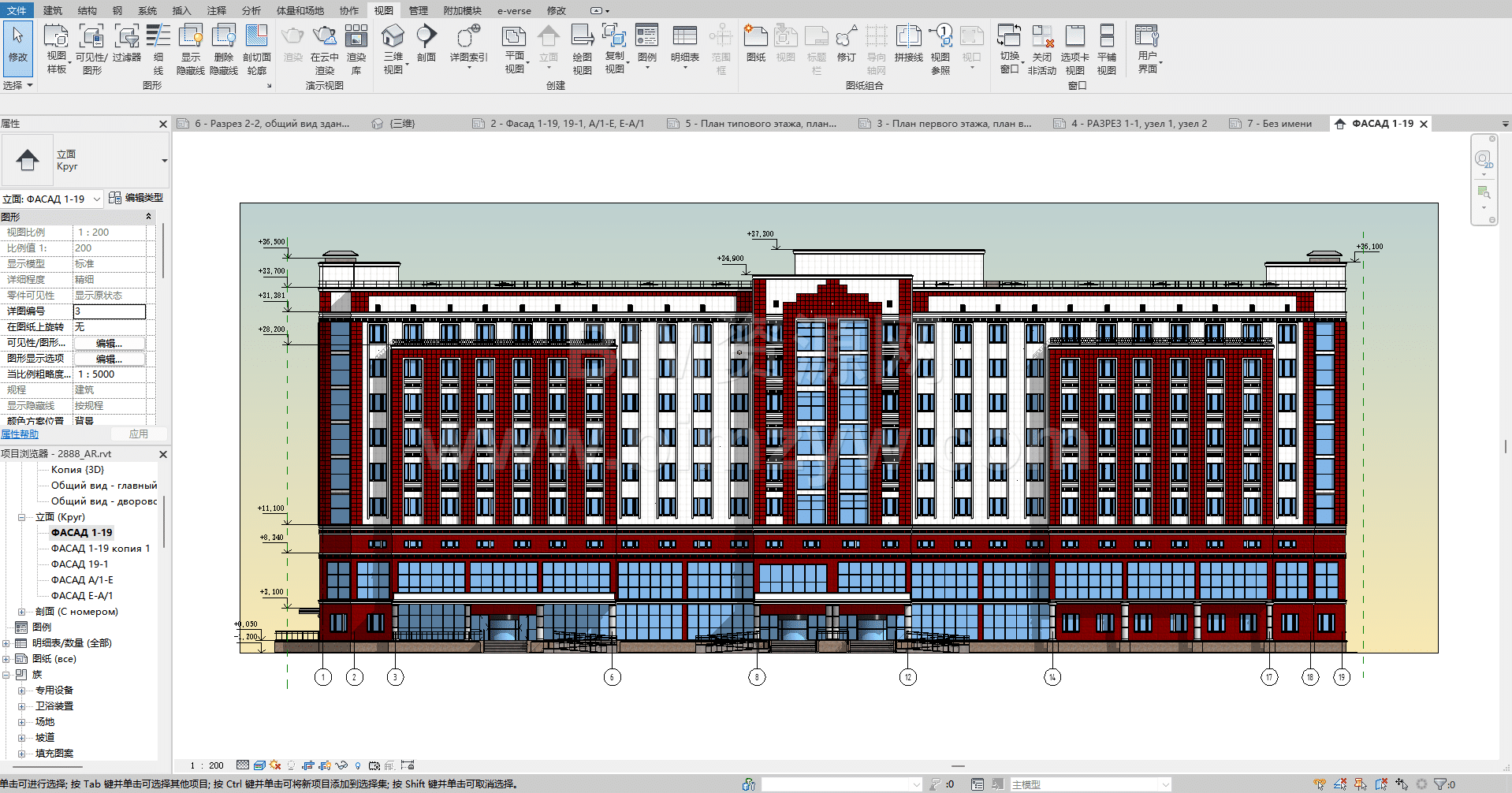Switch to the 附加模块 add-ins tab

[x=463, y=10]
